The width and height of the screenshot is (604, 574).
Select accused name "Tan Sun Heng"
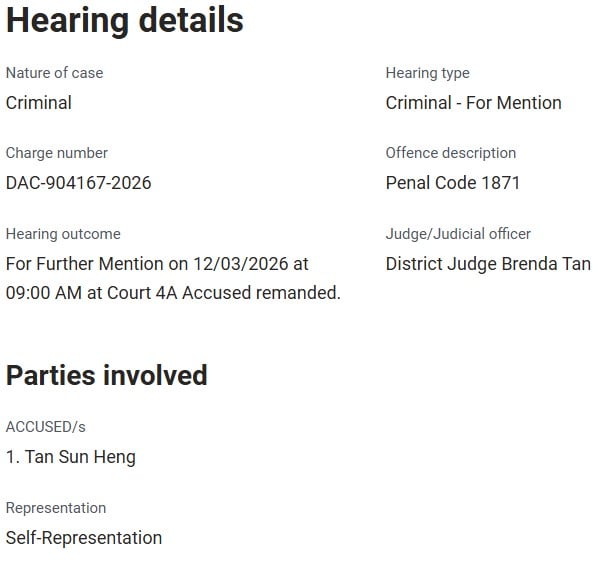click(x=80, y=457)
